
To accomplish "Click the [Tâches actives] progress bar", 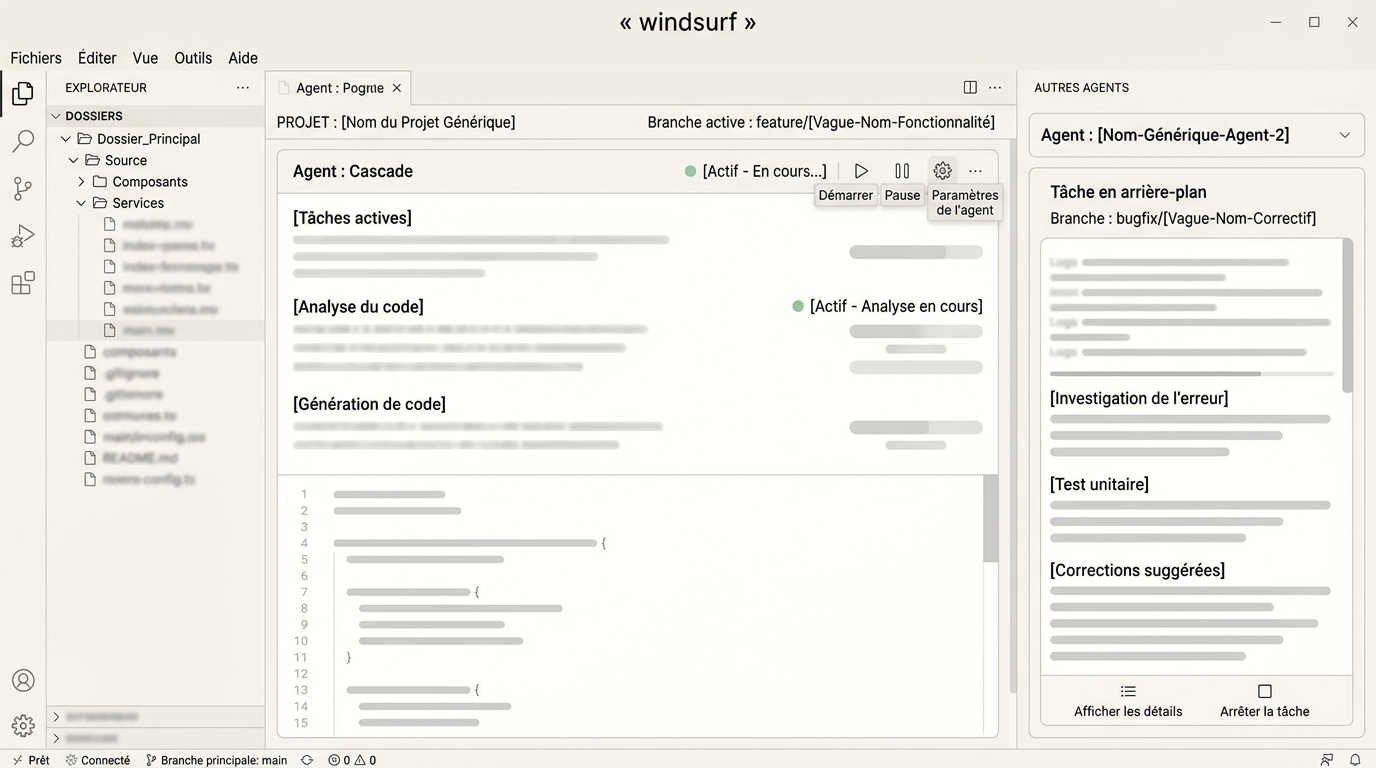I will pyautogui.click(x=916, y=252).
